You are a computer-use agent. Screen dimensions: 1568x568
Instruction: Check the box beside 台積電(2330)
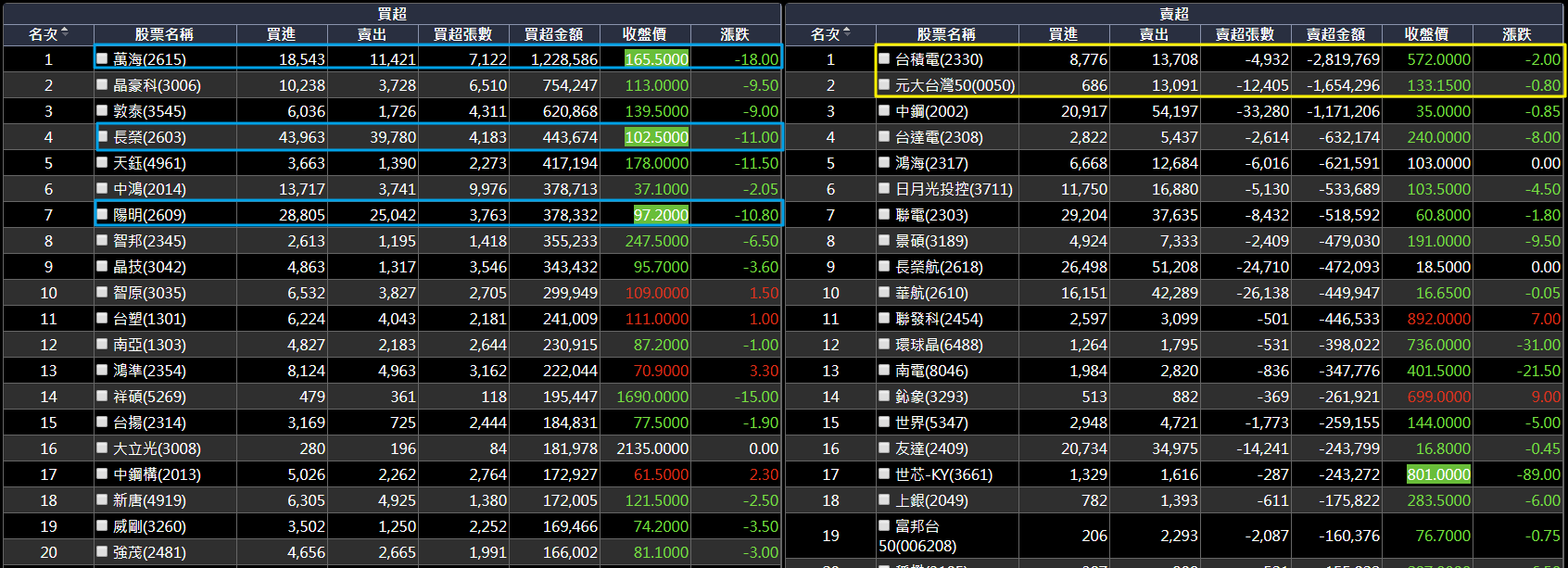(885, 58)
